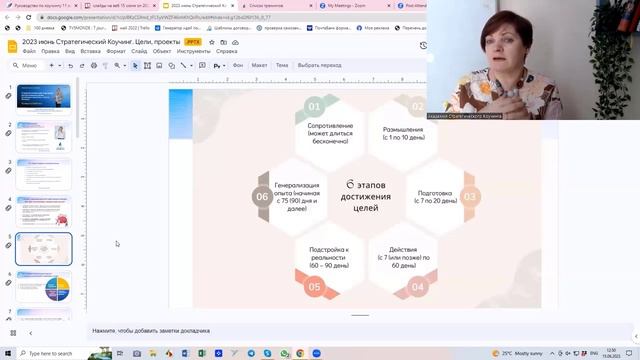Open the Trello bookmark
The image size is (640, 360).
pos(131,28)
